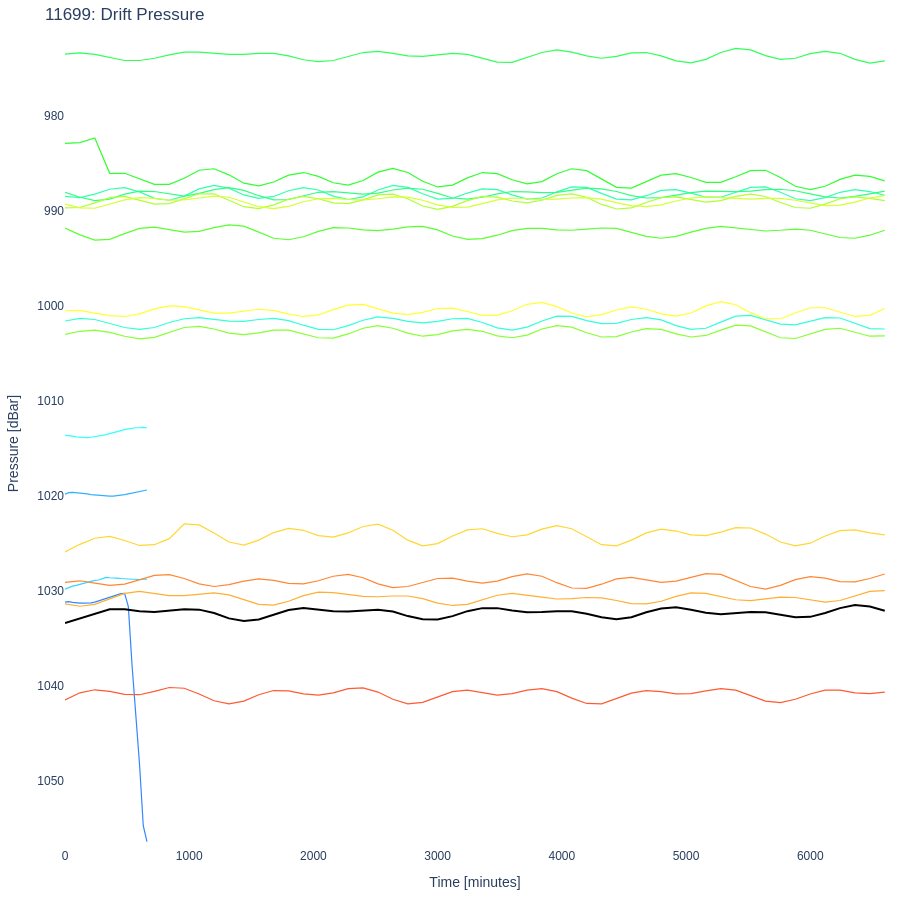This screenshot has height=900, width=900.
Task: Select the 3000 minutes time axis tick
Action: pos(437,856)
